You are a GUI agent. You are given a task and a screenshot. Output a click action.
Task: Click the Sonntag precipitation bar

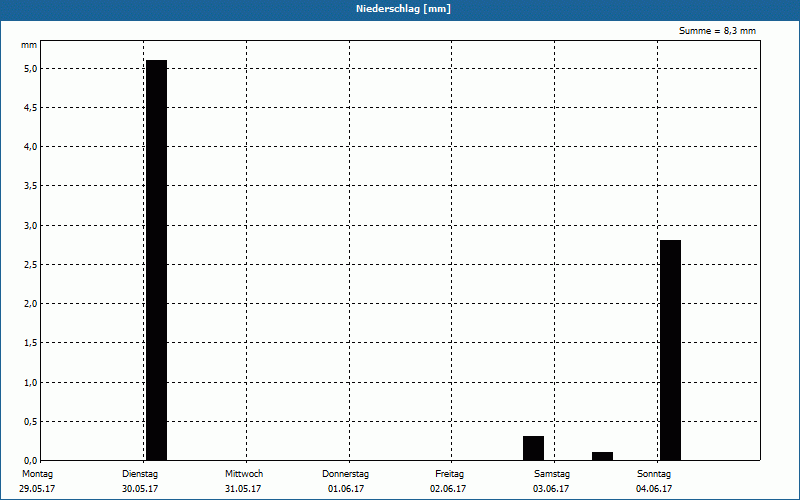click(x=670, y=350)
